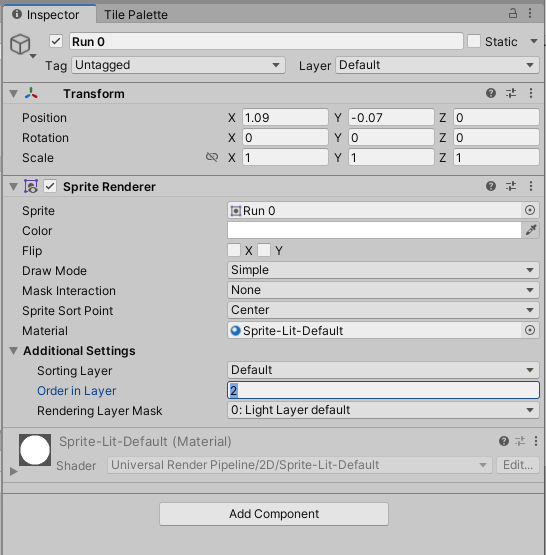Collapse Additional Settings section
Image resolution: width=546 pixels, height=555 pixels.
13,351
